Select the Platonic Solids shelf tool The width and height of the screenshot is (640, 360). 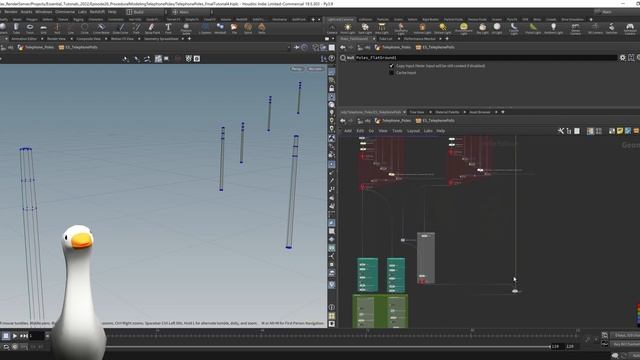[x=186, y=29]
